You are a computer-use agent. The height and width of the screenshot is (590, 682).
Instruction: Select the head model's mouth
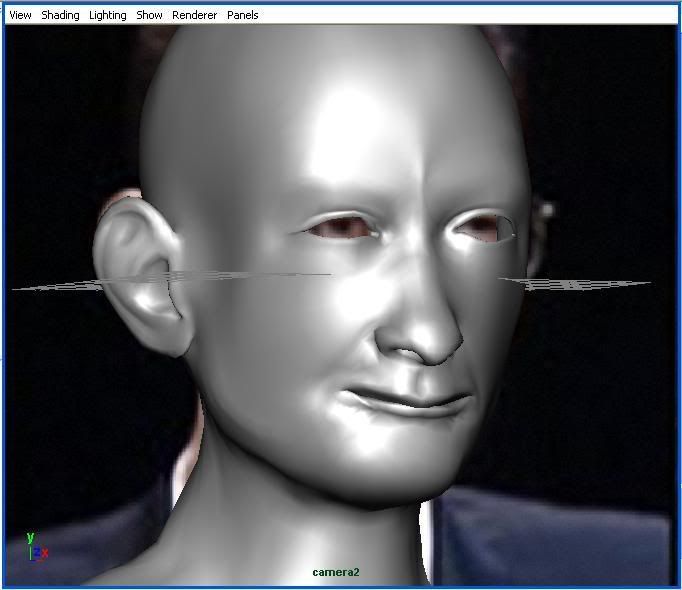405,402
